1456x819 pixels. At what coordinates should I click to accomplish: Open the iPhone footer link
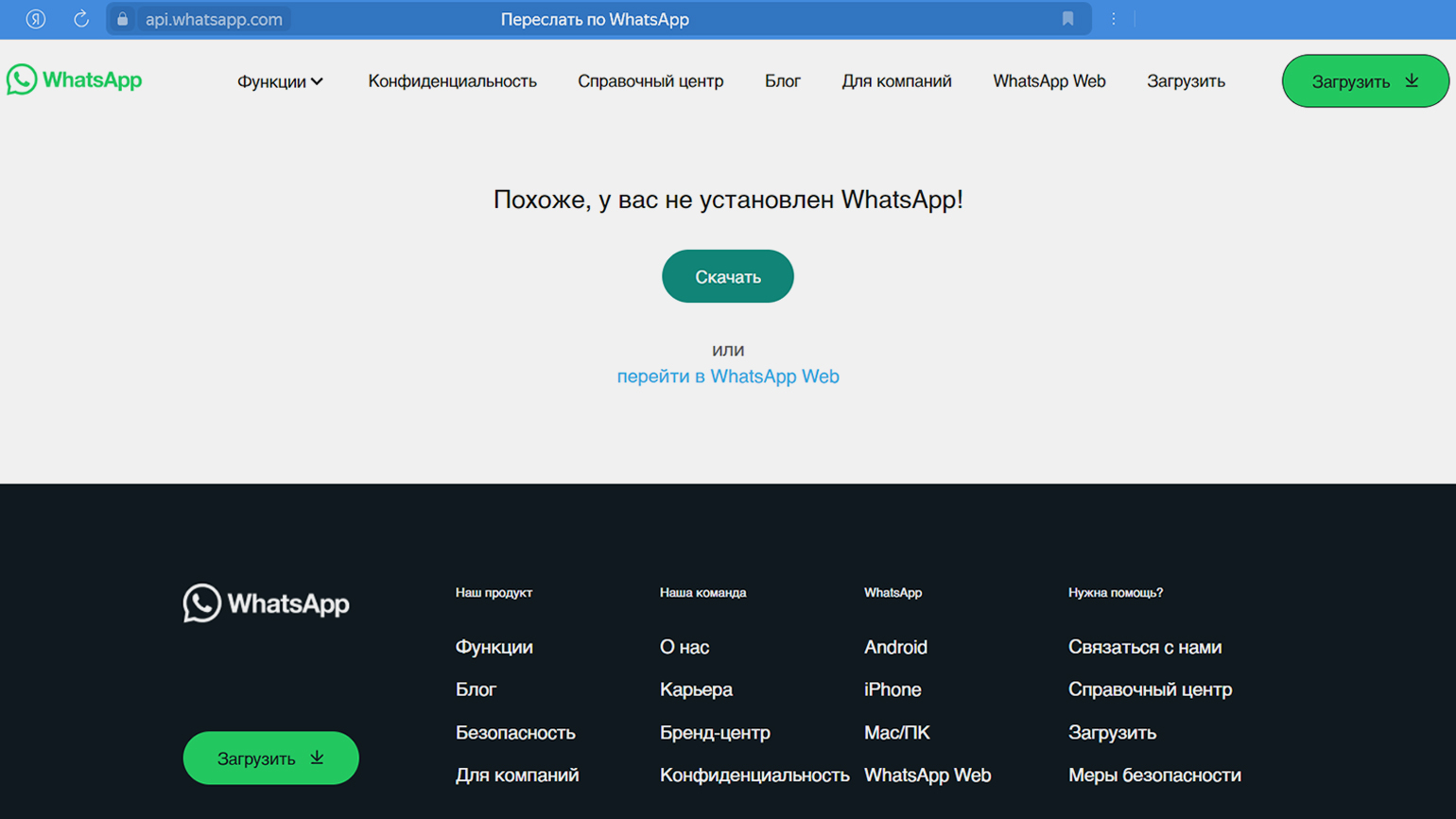(x=893, y=689)
